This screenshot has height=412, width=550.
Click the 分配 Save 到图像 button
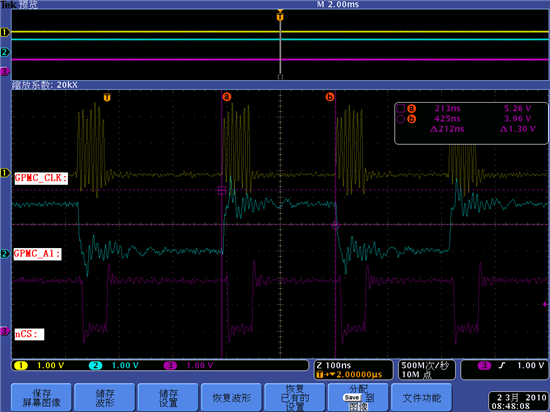(358, 398)
